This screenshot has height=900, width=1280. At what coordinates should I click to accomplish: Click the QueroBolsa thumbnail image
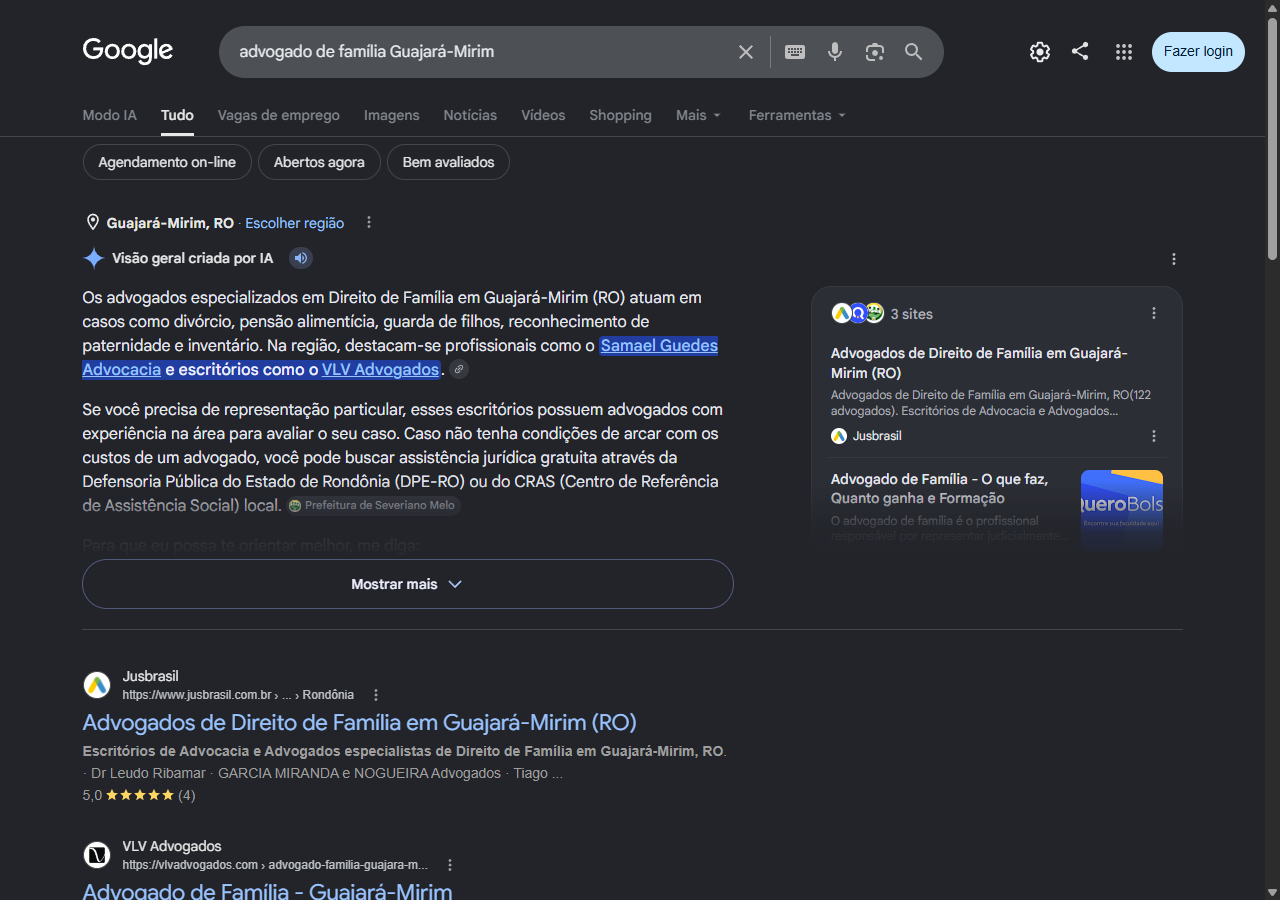(x=1122, y=508)
